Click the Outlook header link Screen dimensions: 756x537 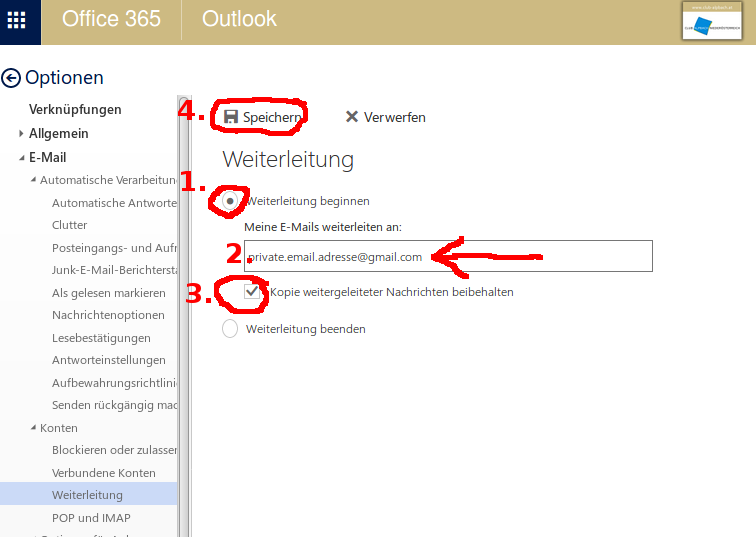[x=239, y=19]
